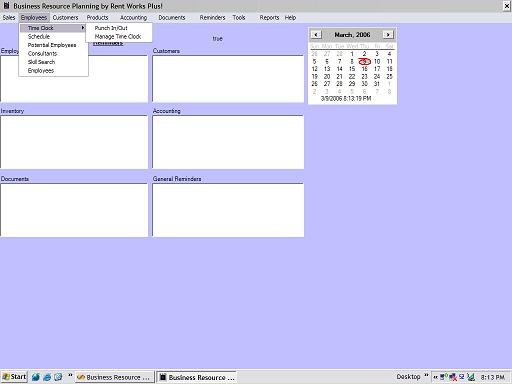Click the application icon in title bar
Screen dimensions: 512x384
(6, 5)
